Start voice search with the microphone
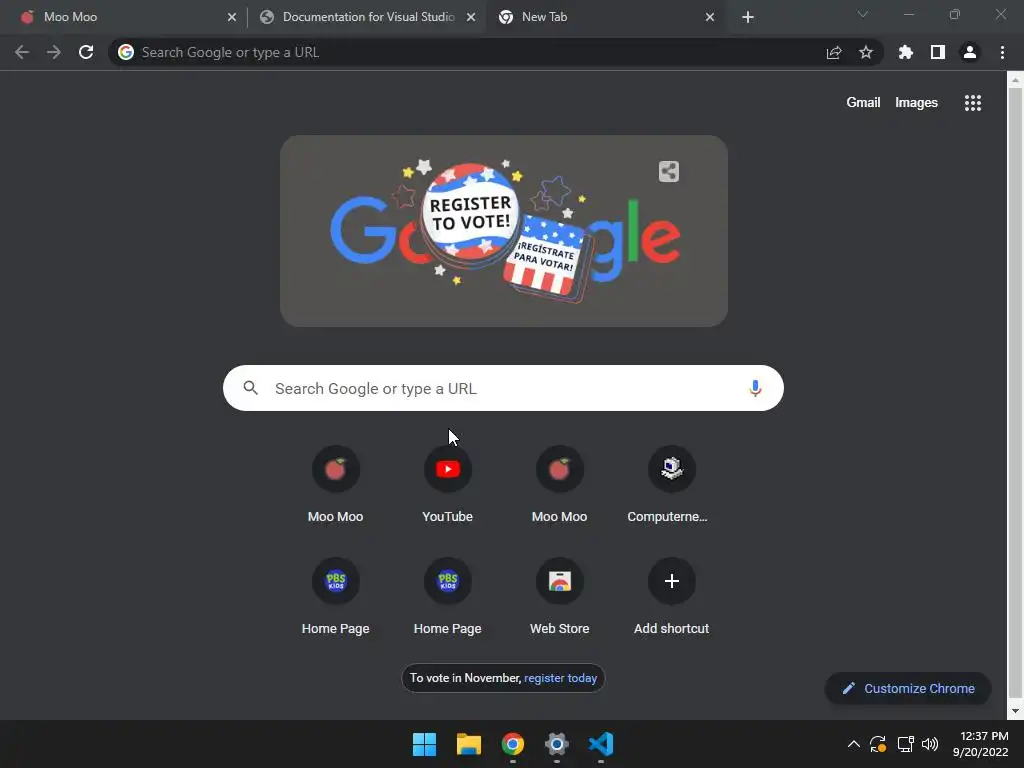The height and width of the screenshot is (768, 1024). [x=755, y=389]
